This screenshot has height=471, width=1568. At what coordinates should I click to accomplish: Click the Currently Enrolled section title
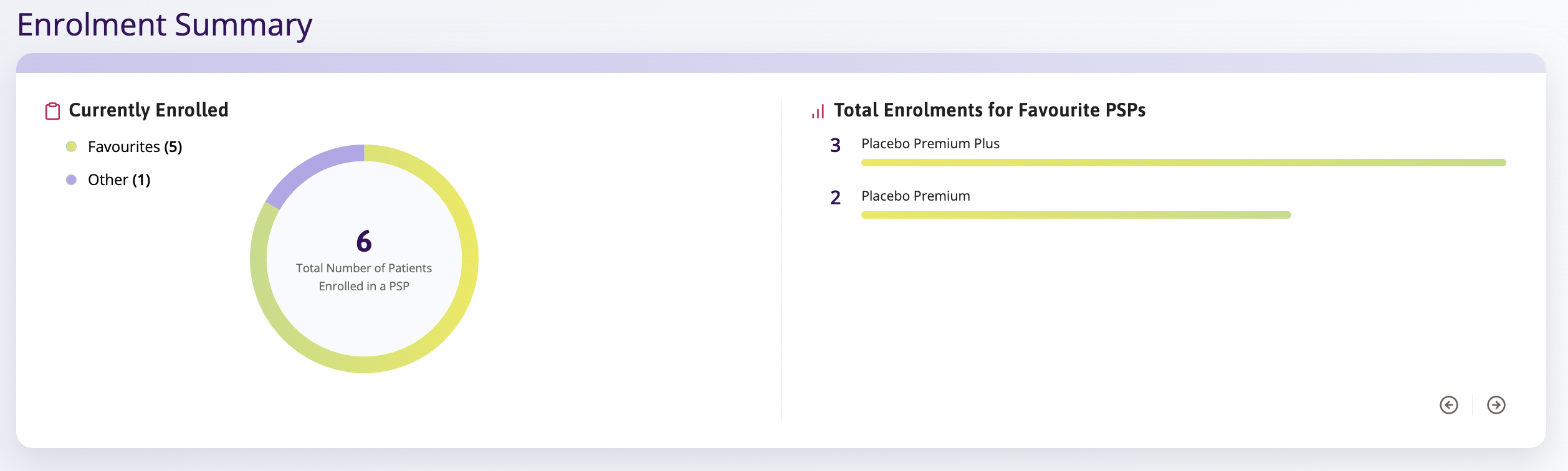point(148,110)
